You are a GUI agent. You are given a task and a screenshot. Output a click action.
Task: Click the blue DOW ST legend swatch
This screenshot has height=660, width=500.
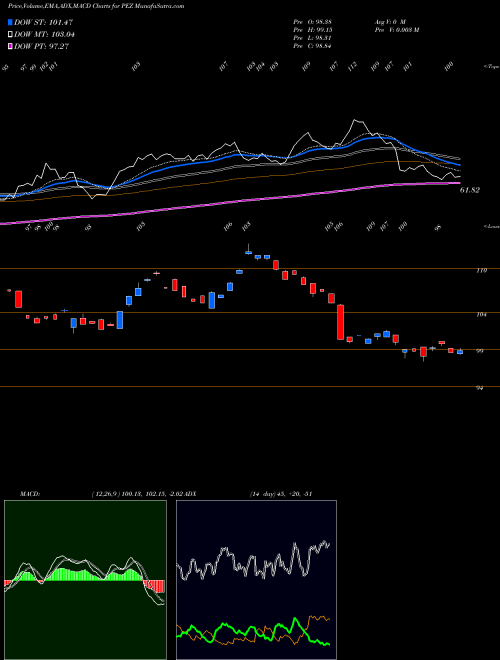[x=11, y=22]
